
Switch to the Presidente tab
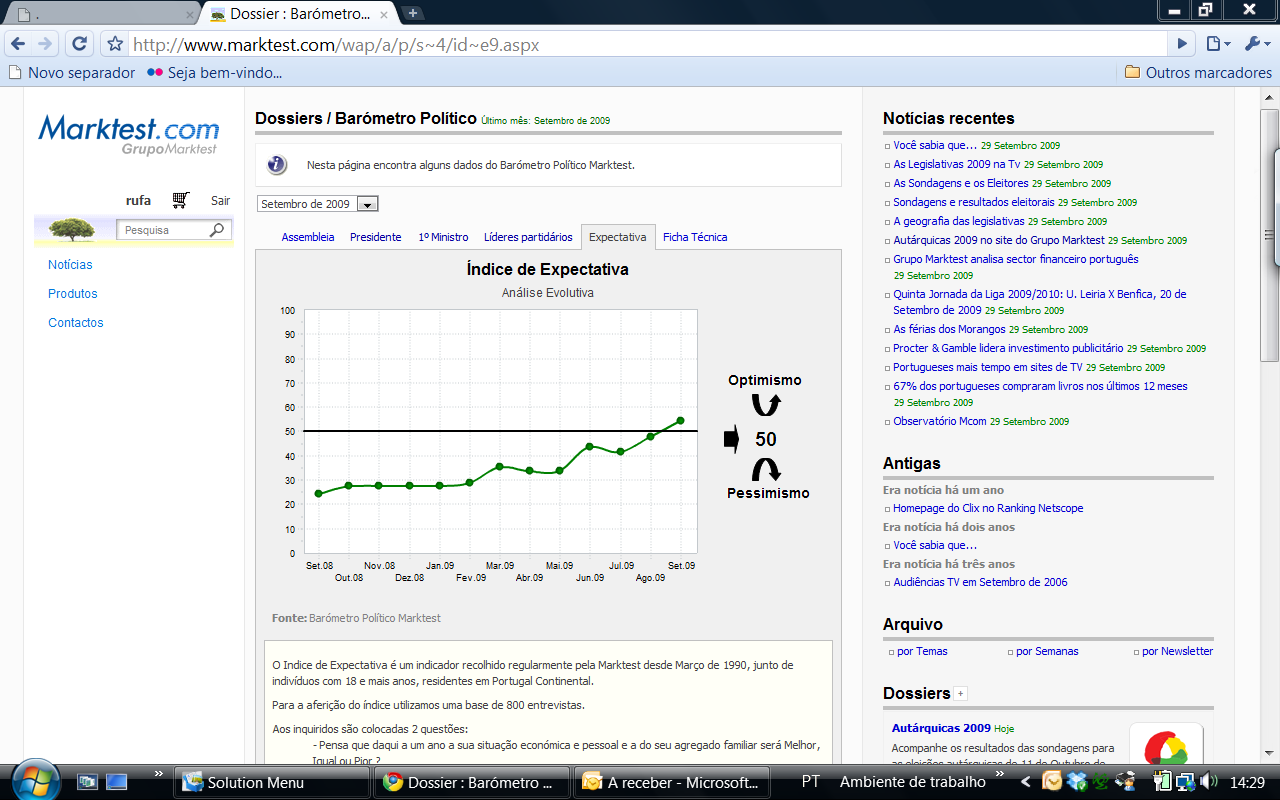[x=375, y=237]
